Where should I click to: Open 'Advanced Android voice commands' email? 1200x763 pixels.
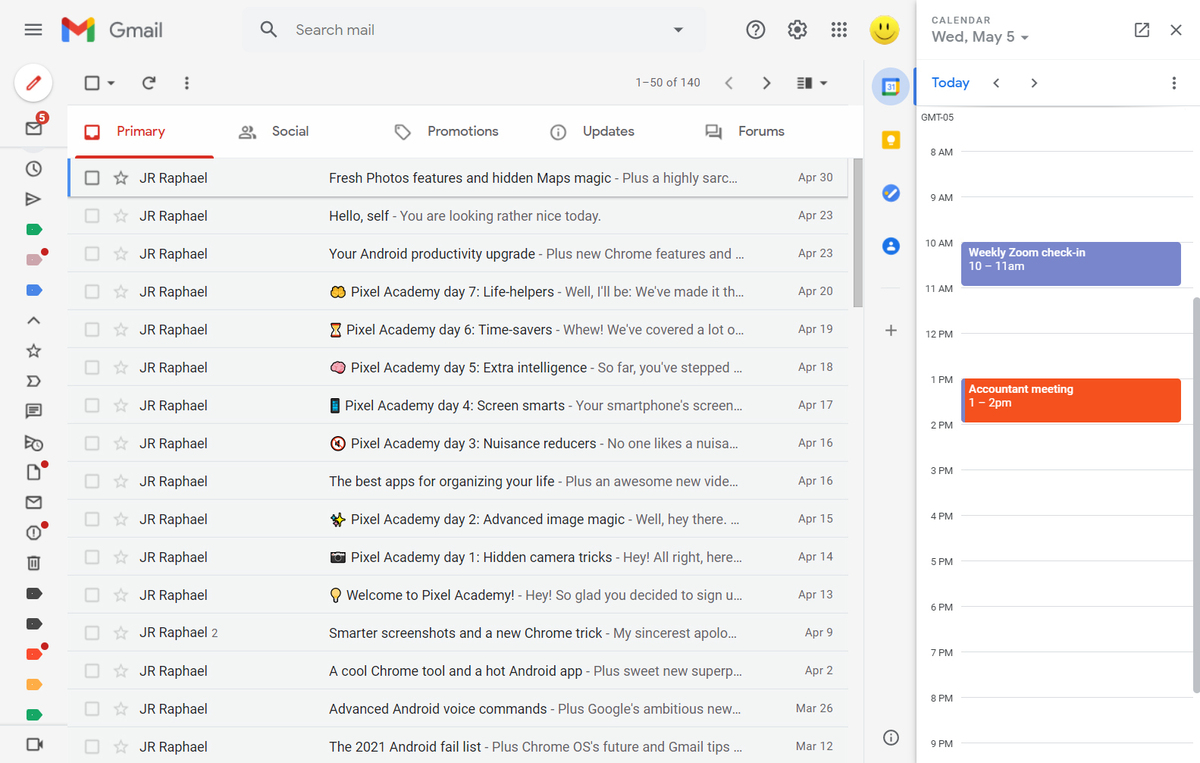458,709
